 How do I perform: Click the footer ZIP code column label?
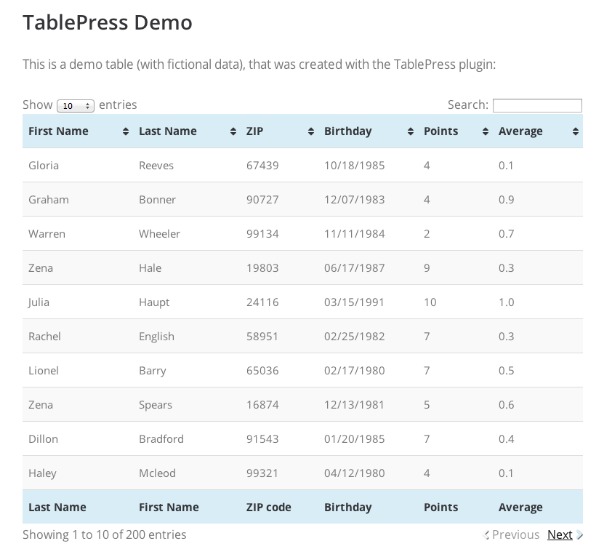[x=268, y=507]
